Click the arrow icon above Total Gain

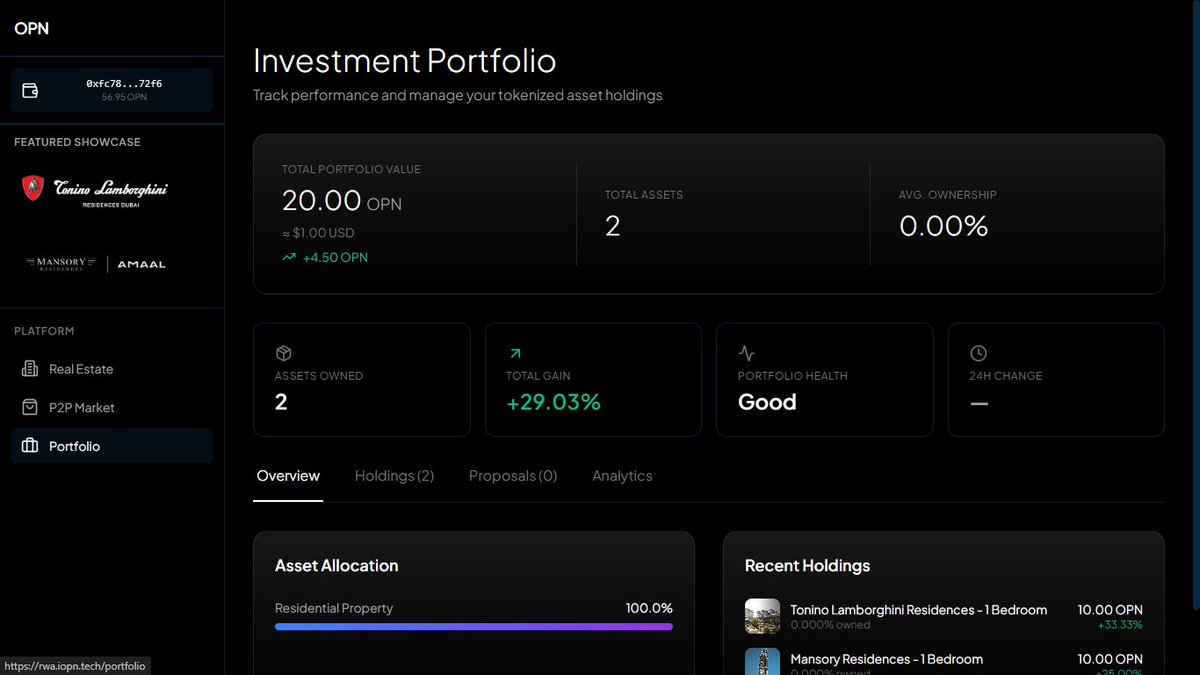[515, 353]
